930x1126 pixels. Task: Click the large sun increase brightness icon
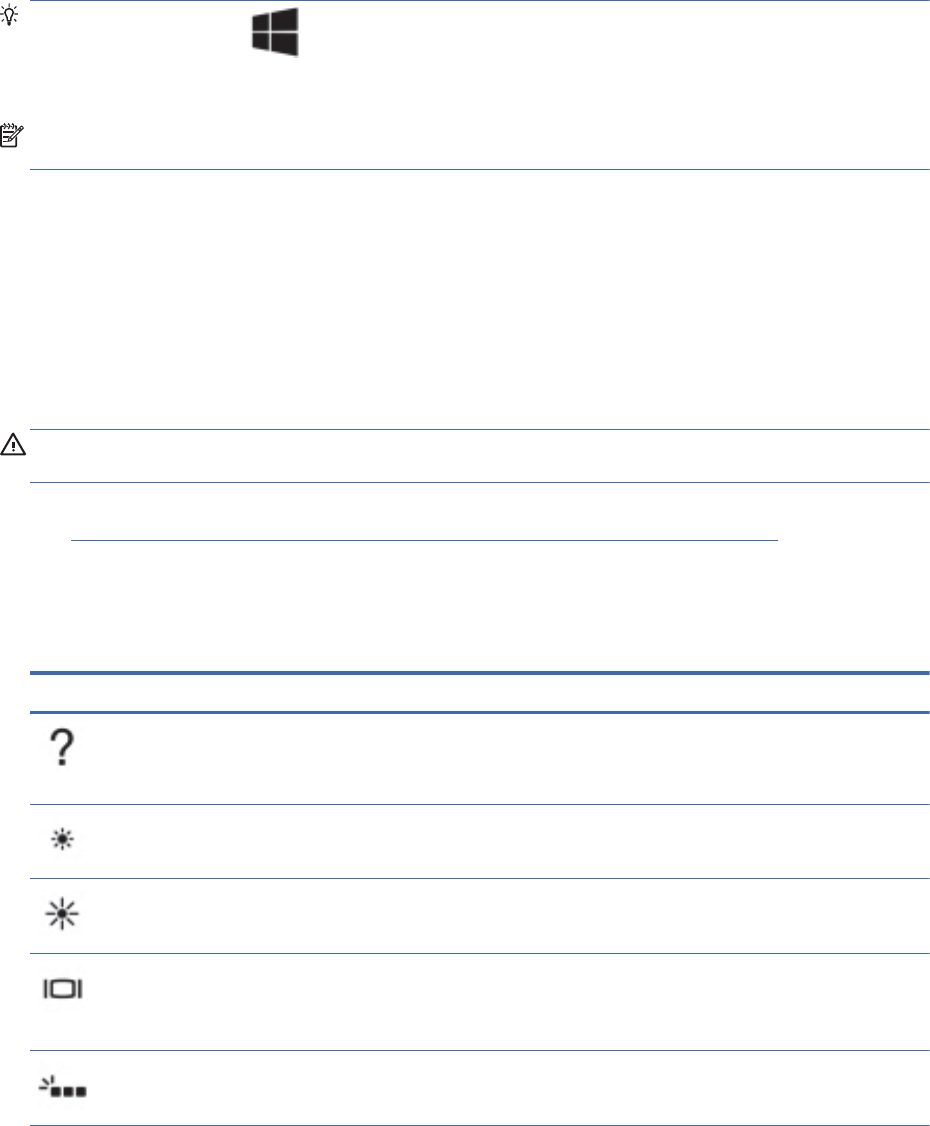62,915
